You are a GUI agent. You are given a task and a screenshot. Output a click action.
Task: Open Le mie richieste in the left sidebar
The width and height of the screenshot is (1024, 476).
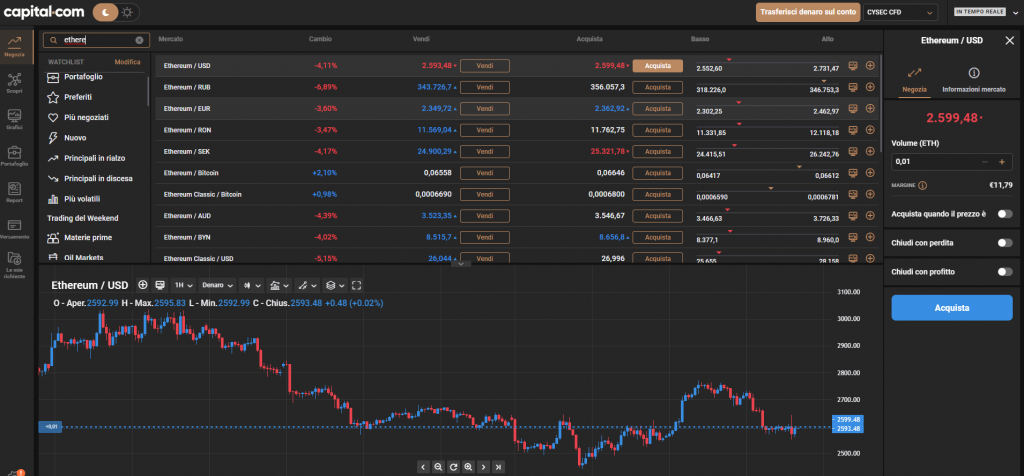14,266
